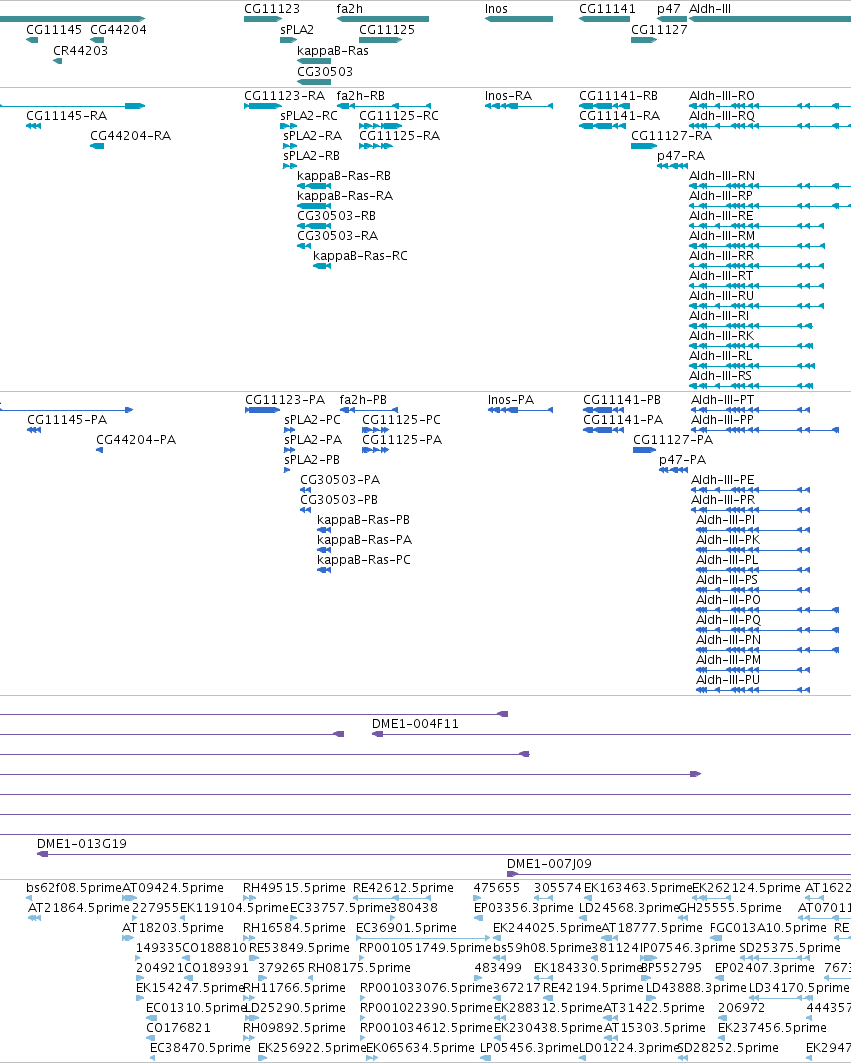Select protein CG44204-PA
This screenshot has width=851, height=1063.
pyautogui.click(x=136, y=440)
